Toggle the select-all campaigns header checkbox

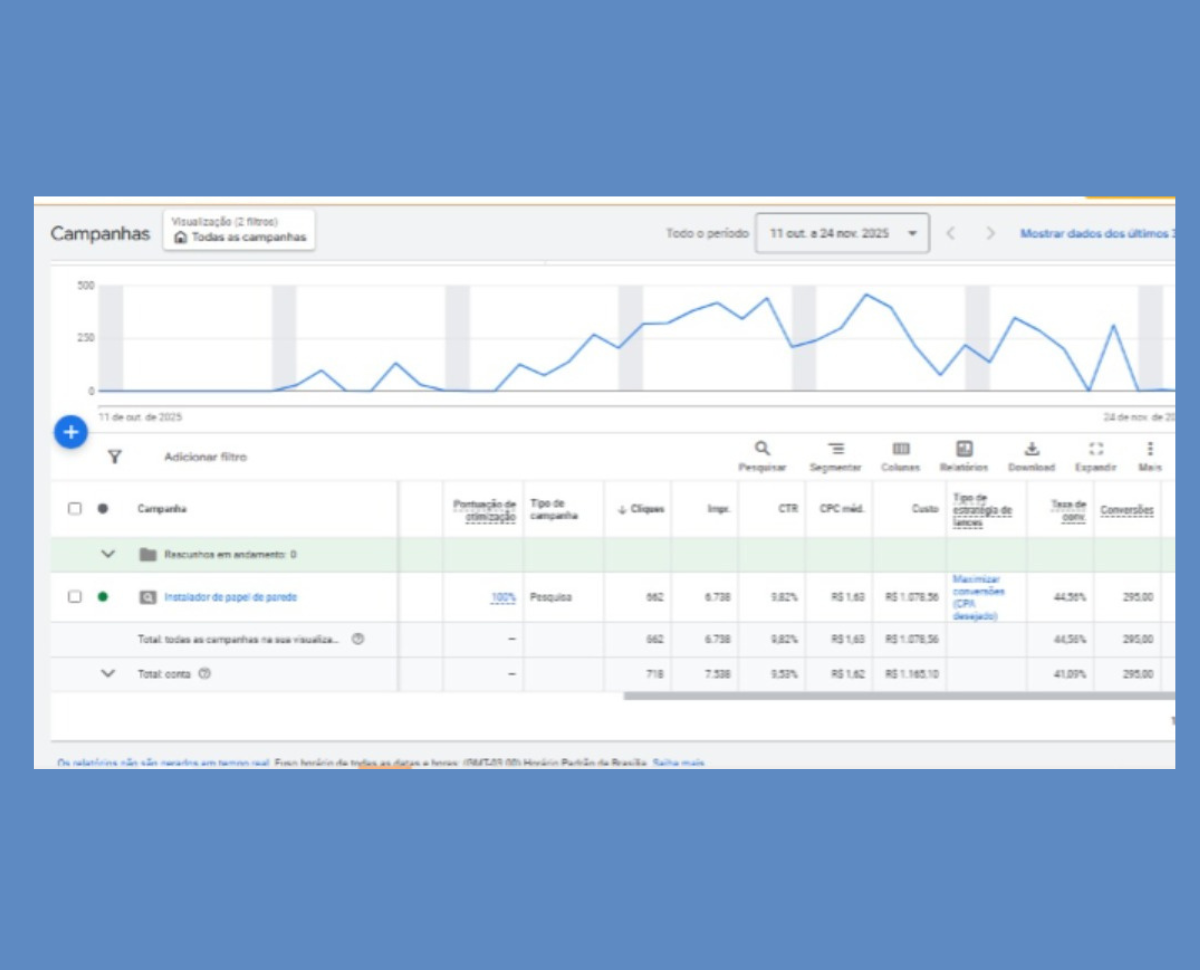pos(75,508)
